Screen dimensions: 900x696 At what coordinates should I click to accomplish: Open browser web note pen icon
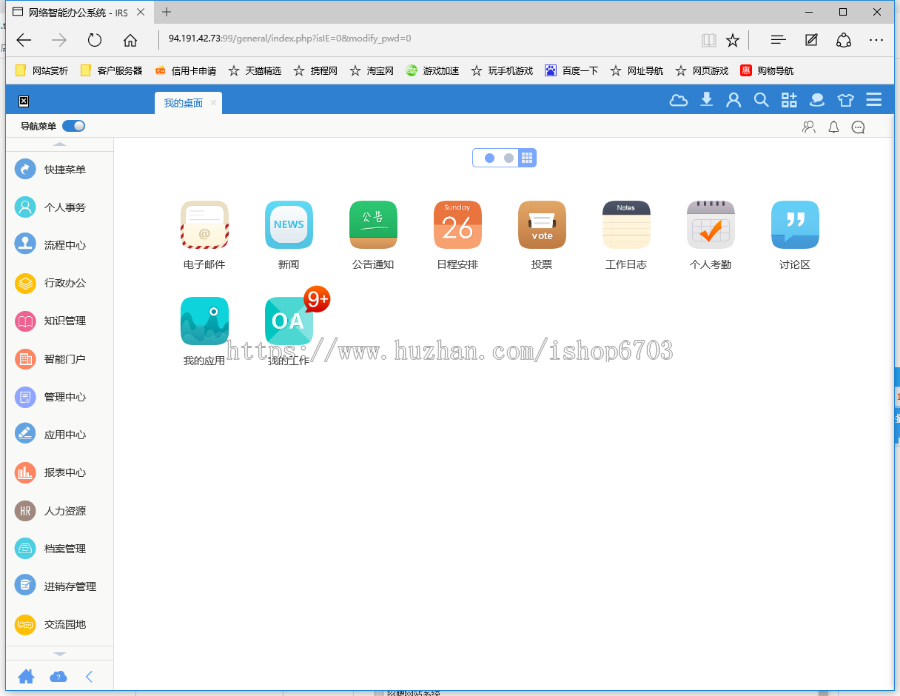tap(811, 40)
